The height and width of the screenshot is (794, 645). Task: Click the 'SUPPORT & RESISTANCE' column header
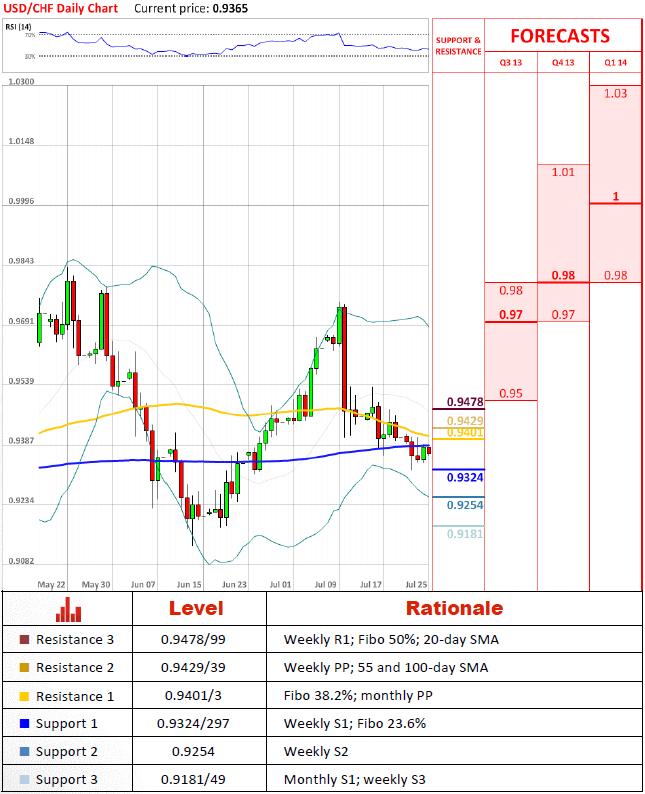pos(459,46)
